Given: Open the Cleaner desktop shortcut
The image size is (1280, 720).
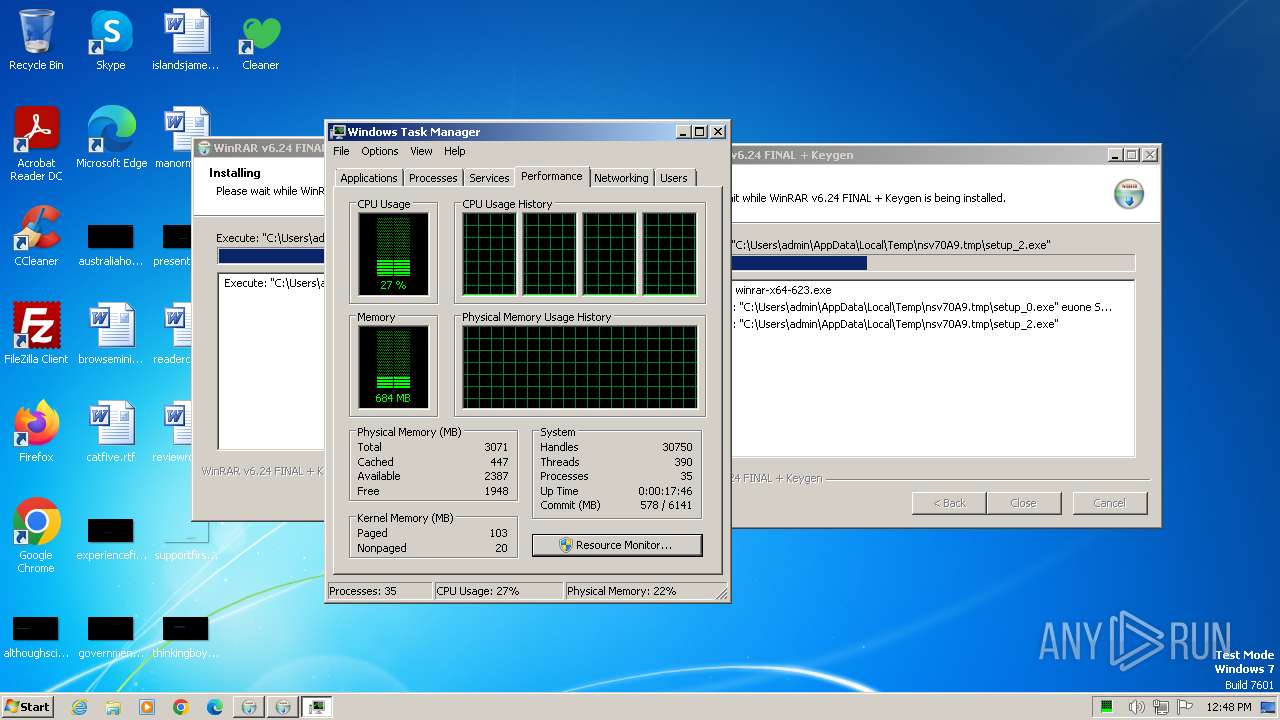Looking at the screenshot, I should click(x=260, y=41).
